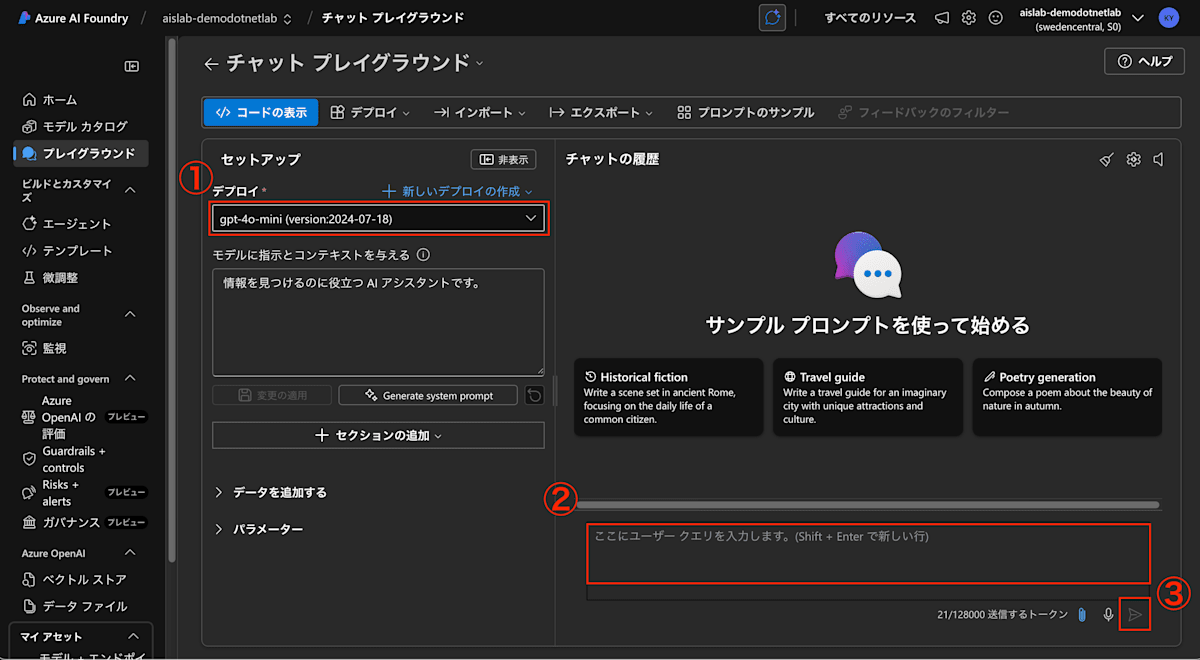
Task: Click チャット プレイグラウンド breadcrumb
Action: point(393,18)
